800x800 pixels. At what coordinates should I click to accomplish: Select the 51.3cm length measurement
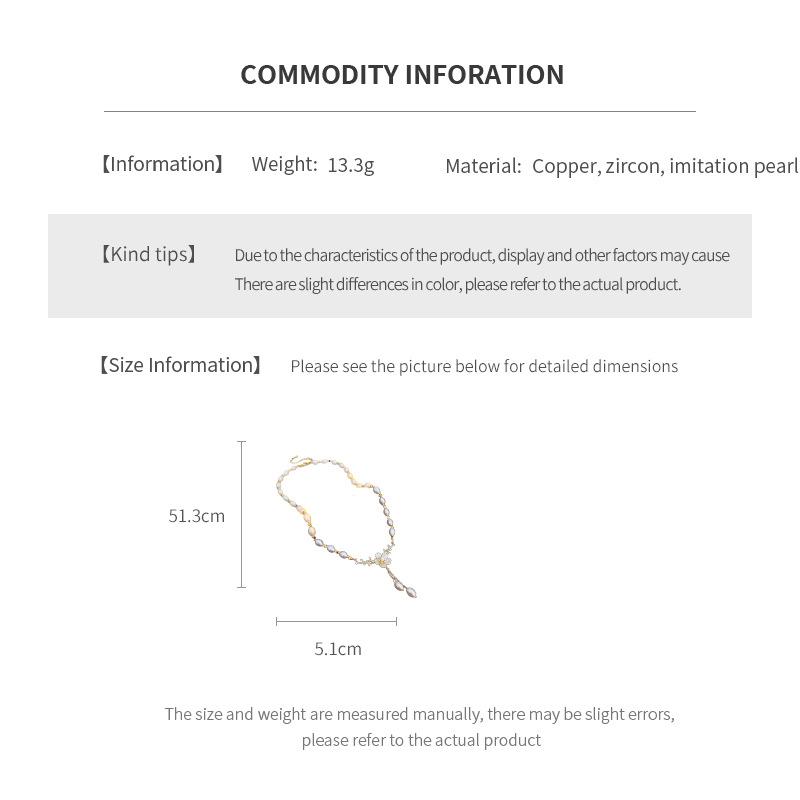point(197,516)
